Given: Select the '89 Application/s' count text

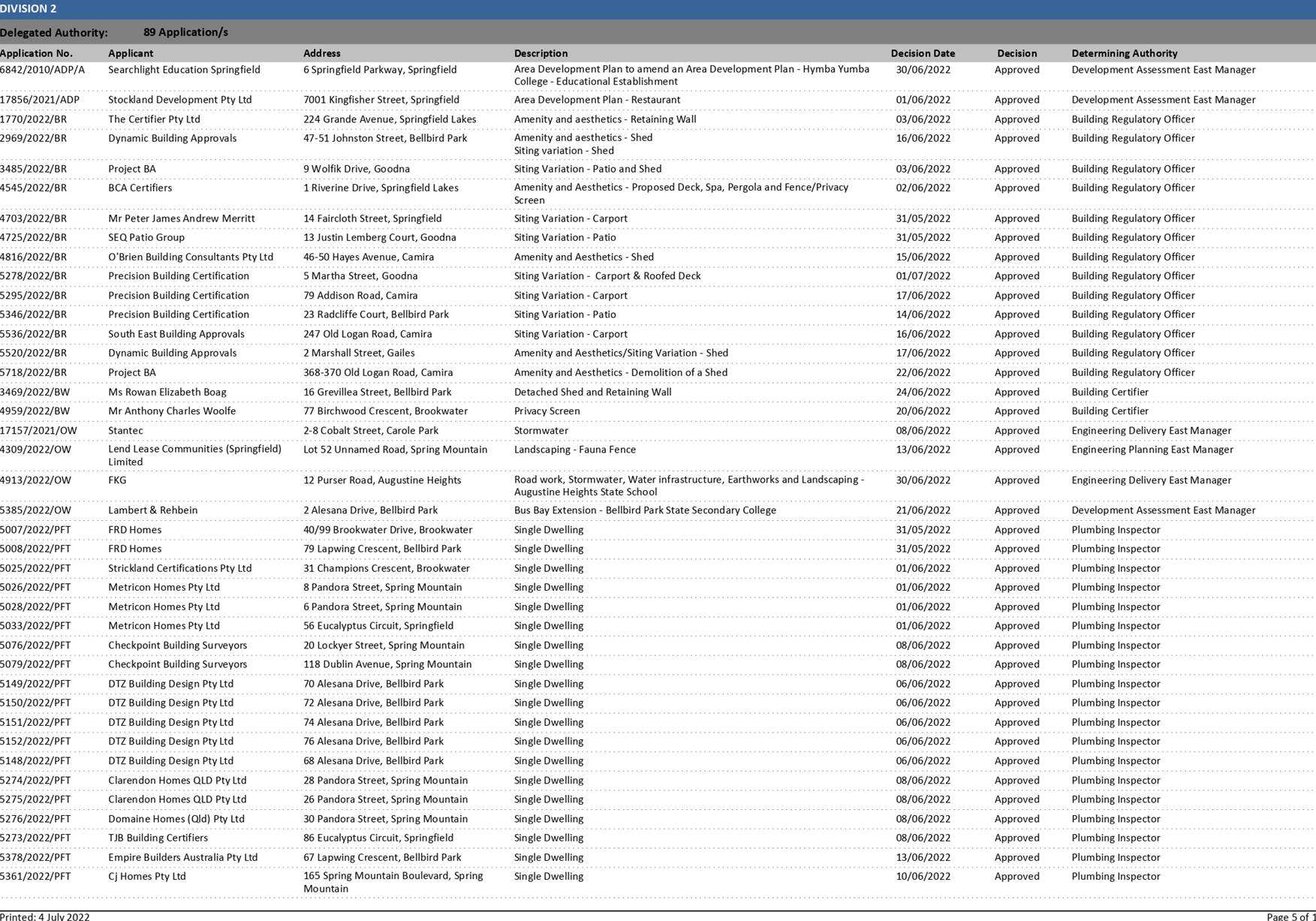Looking at the screenshot, I should (x=185, y=32).
